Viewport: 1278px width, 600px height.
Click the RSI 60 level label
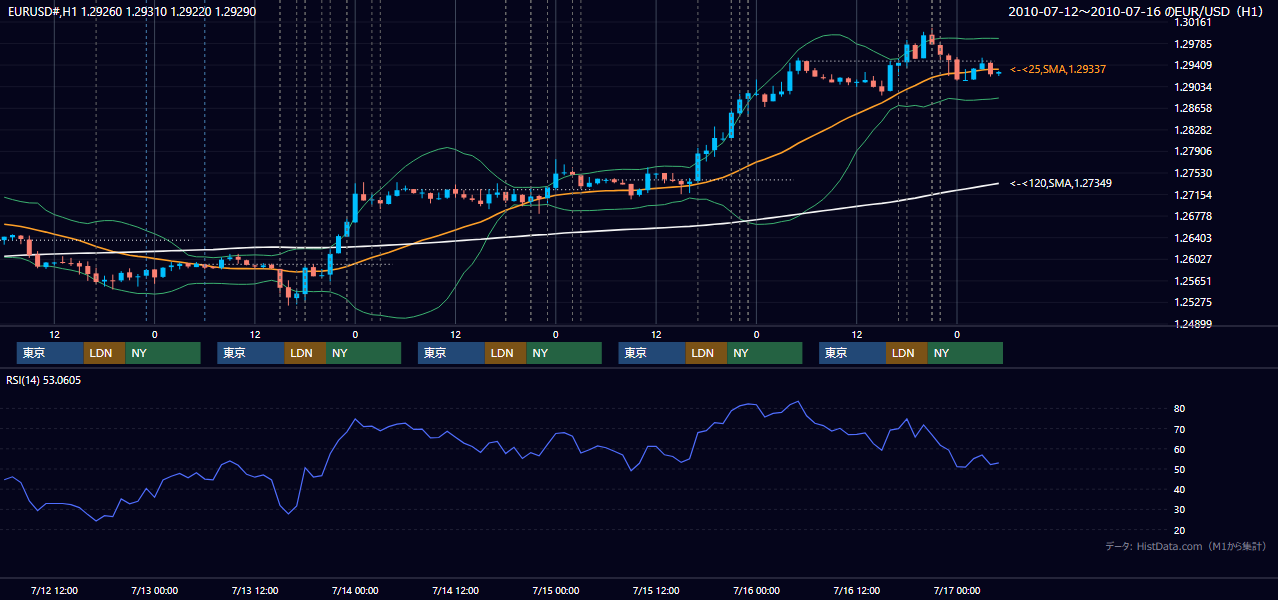click(x=1180, y=449)
